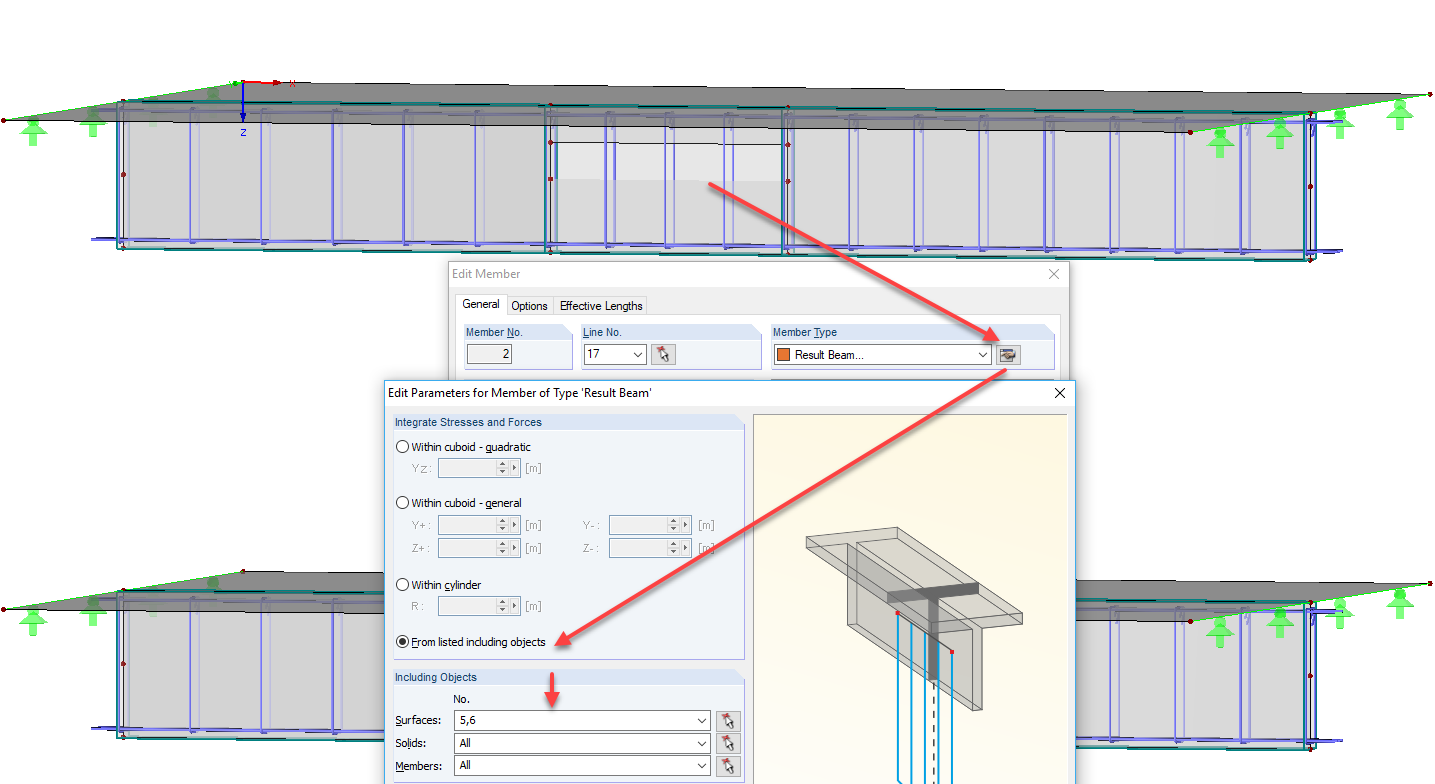The height and width of the screenshot is (784, 1435).
Task: Click the Z+ value stepper
Action: click(x=503, y=548)
